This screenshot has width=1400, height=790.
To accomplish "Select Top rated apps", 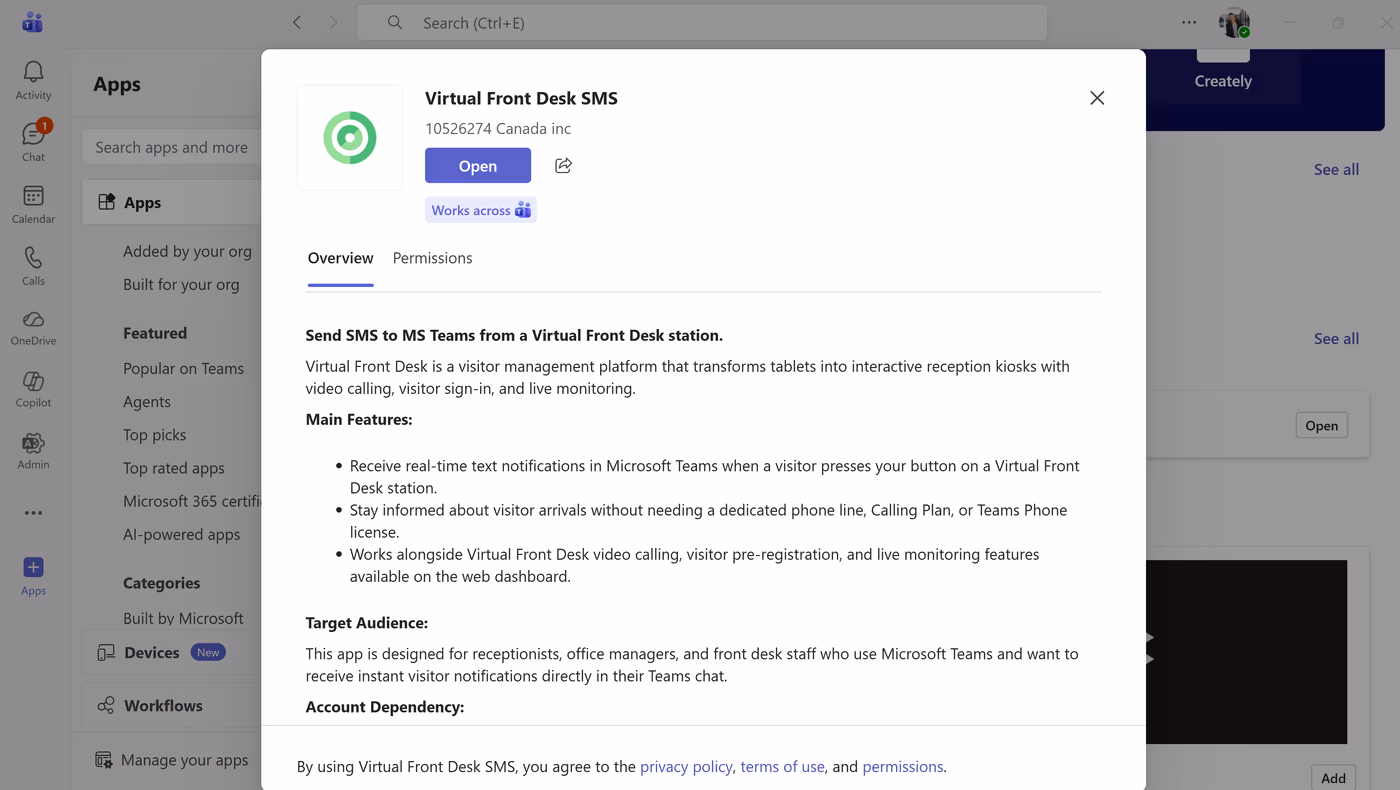I will click(x=174, y=468).
